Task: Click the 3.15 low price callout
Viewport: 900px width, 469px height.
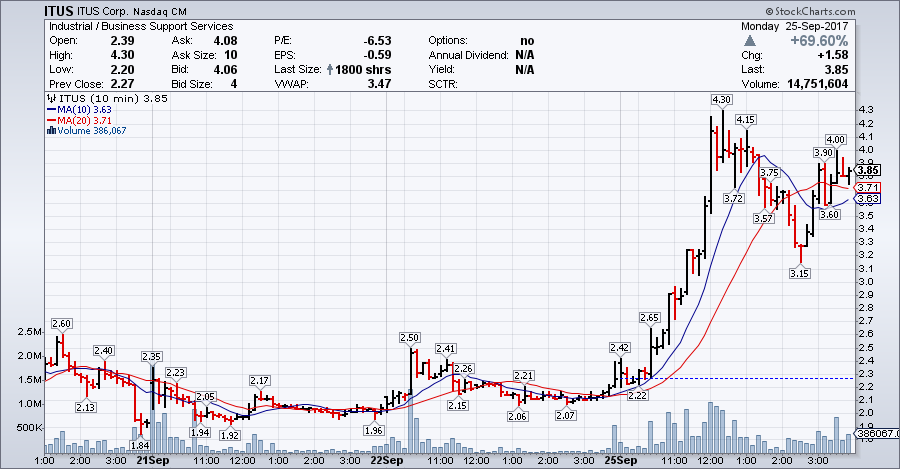Action: click(798, 273)
